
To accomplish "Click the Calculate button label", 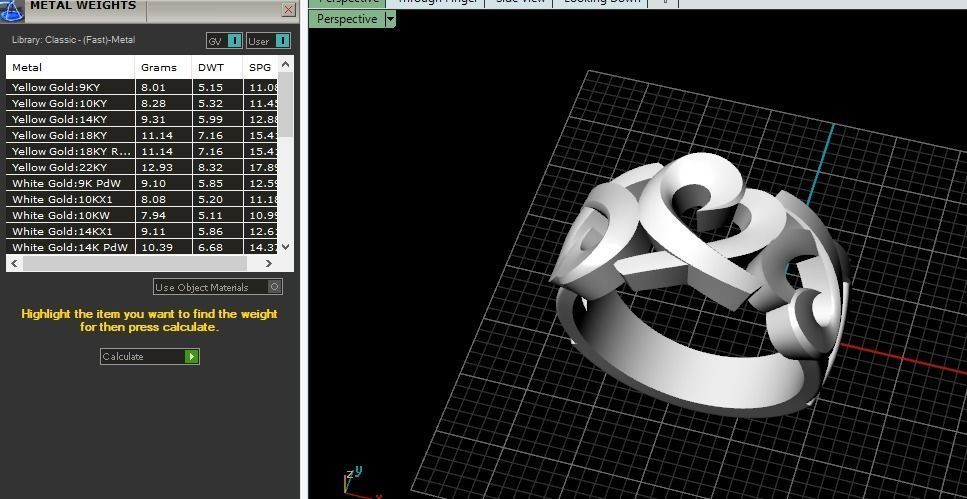I will coord(123,357).
